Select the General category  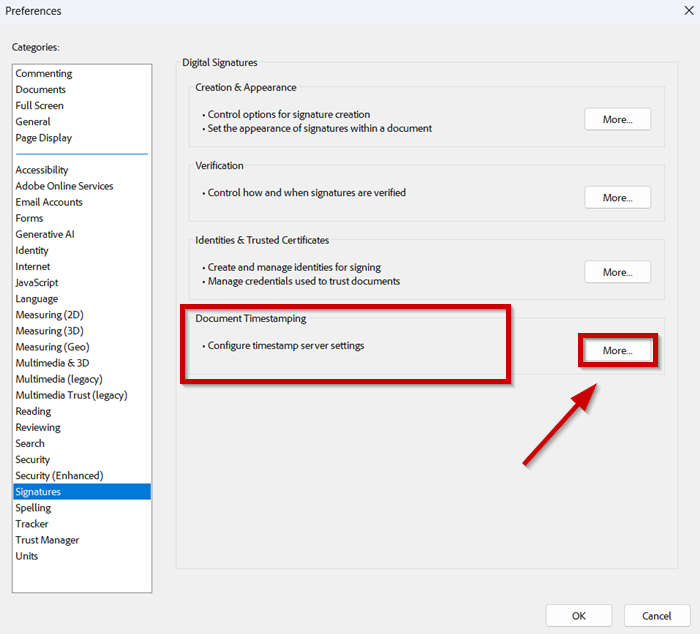click(x=33, y=122)
